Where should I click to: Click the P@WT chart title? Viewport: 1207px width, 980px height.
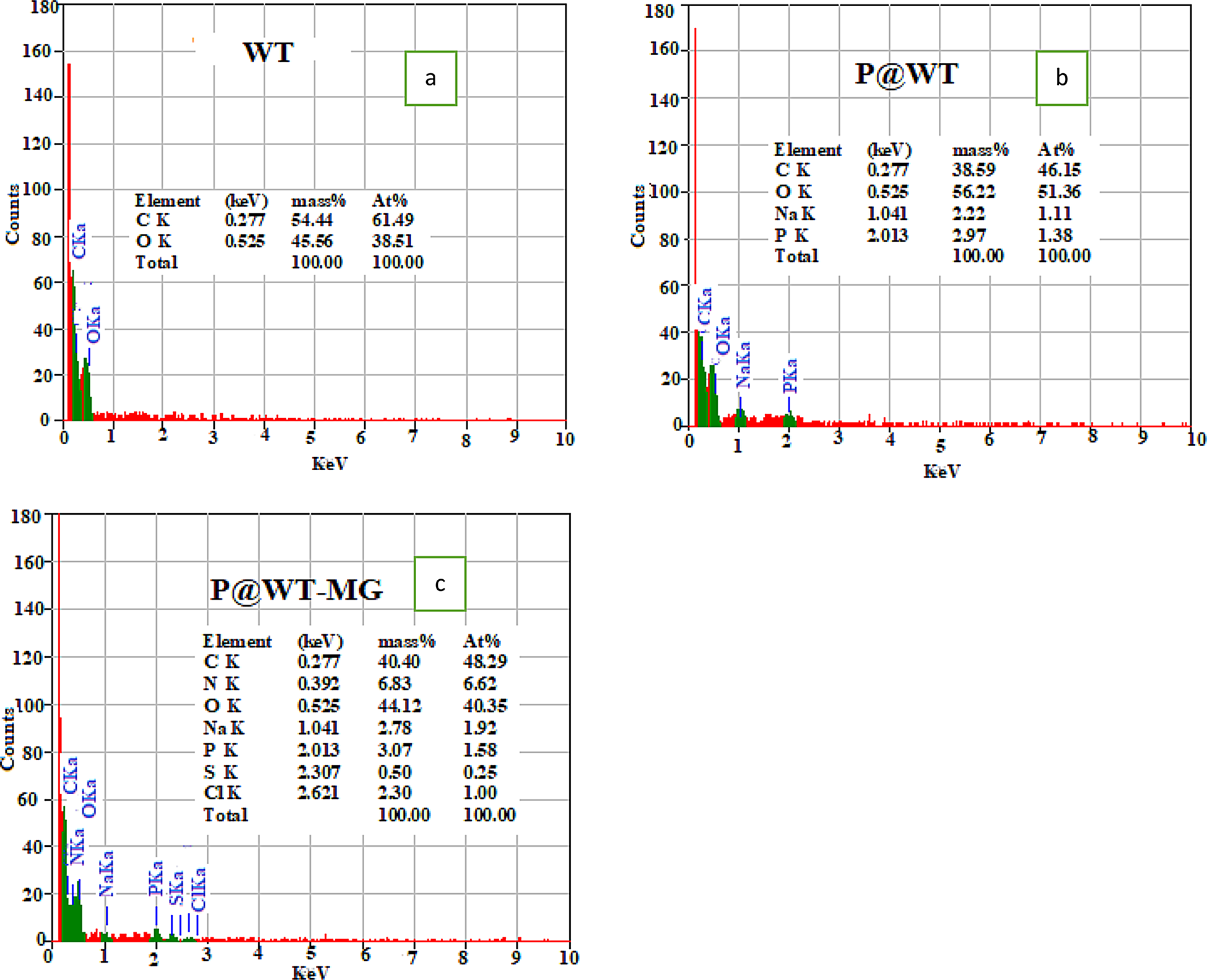coord(906,74)
